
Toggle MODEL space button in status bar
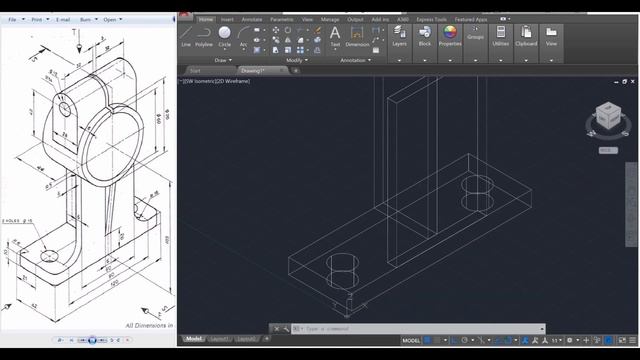coord(411,340)
